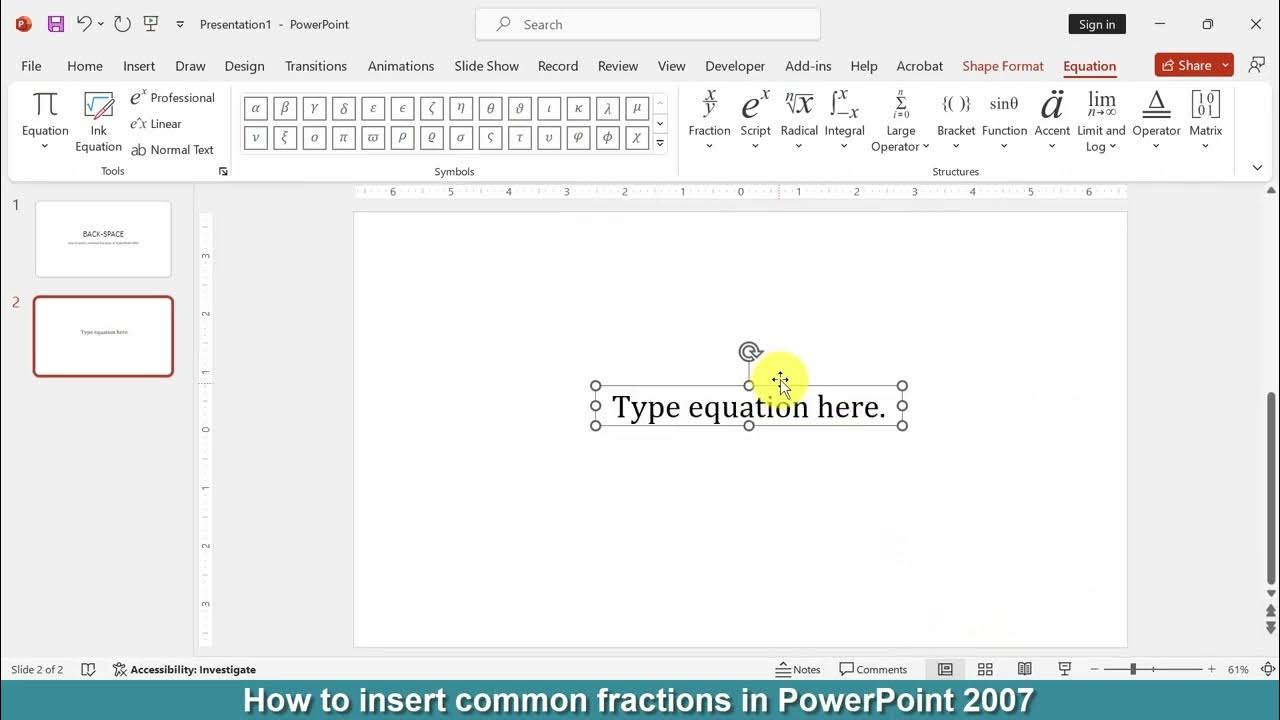Screen dimensions: 1280x720
Task: Open the Bracket structures dropdown
Action: click(956, 121)
